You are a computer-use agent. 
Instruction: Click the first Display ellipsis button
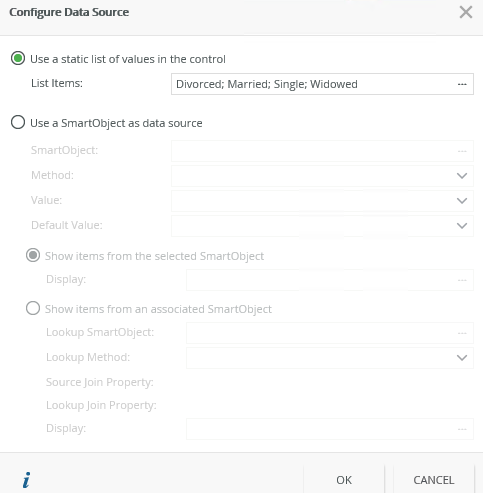tap(462, 280)
